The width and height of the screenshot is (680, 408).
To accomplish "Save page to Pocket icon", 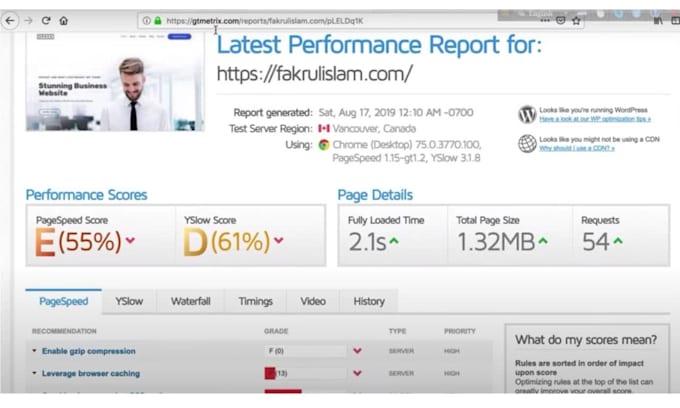I will pos(560,20).
